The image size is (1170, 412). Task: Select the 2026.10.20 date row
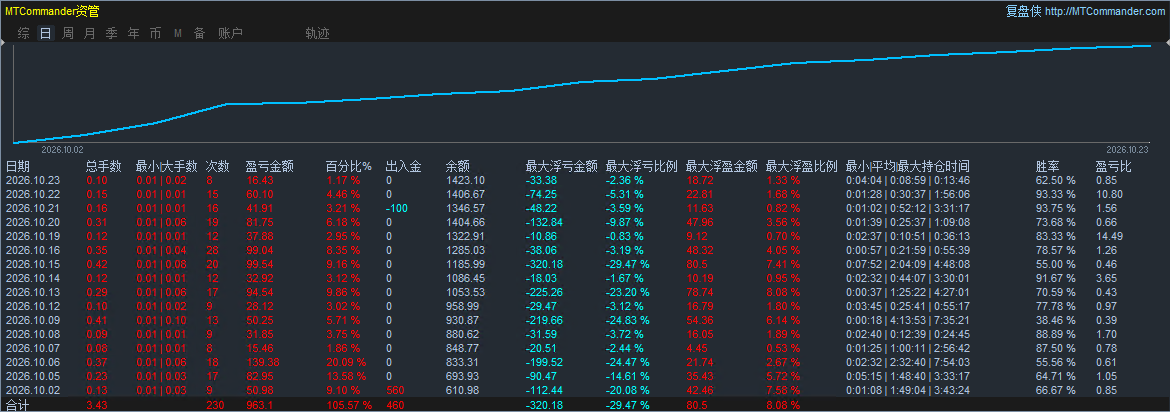click(585, 222)
